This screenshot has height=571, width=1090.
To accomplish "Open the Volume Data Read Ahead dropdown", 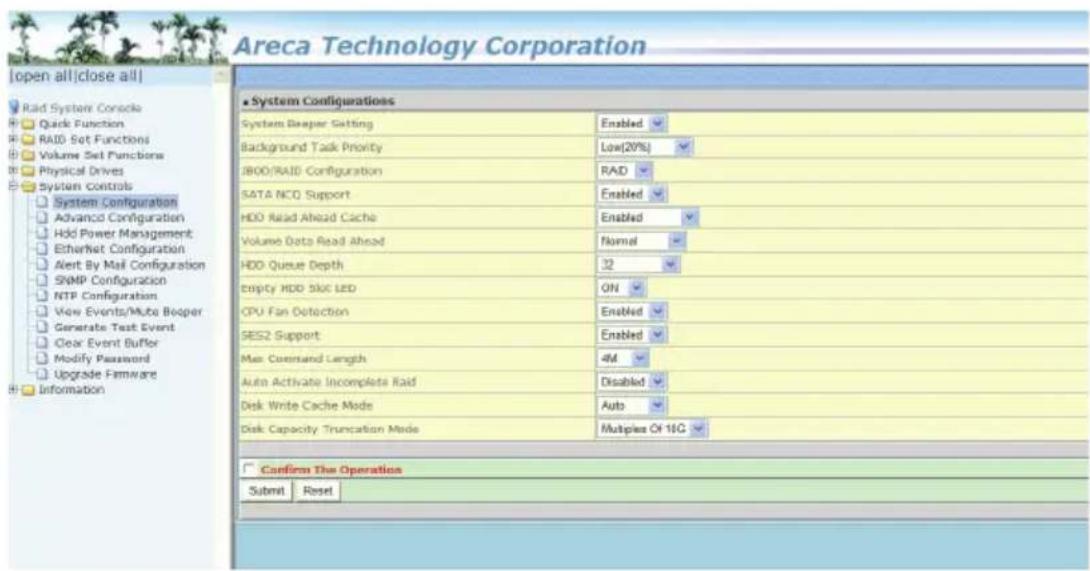I will [x=642, y=241].
